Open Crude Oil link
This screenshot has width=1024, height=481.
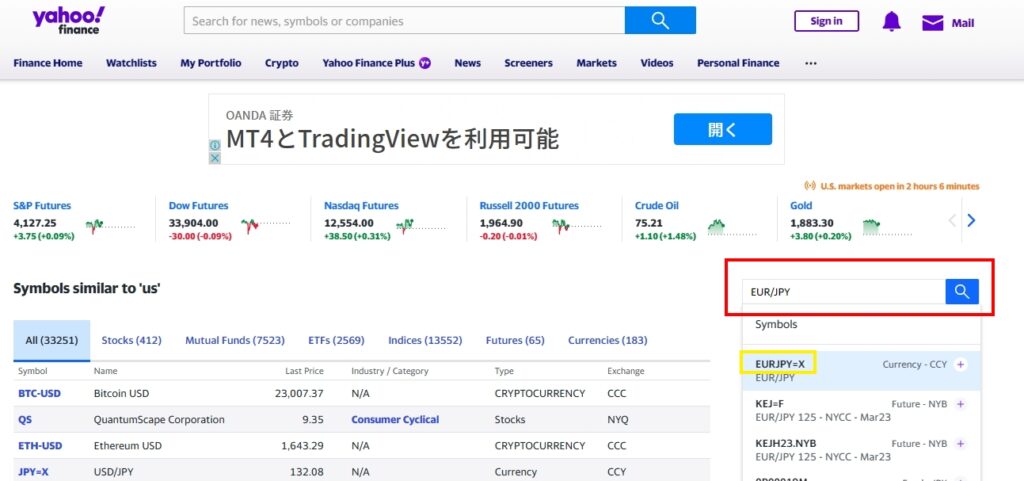click(x=656, y=206)
